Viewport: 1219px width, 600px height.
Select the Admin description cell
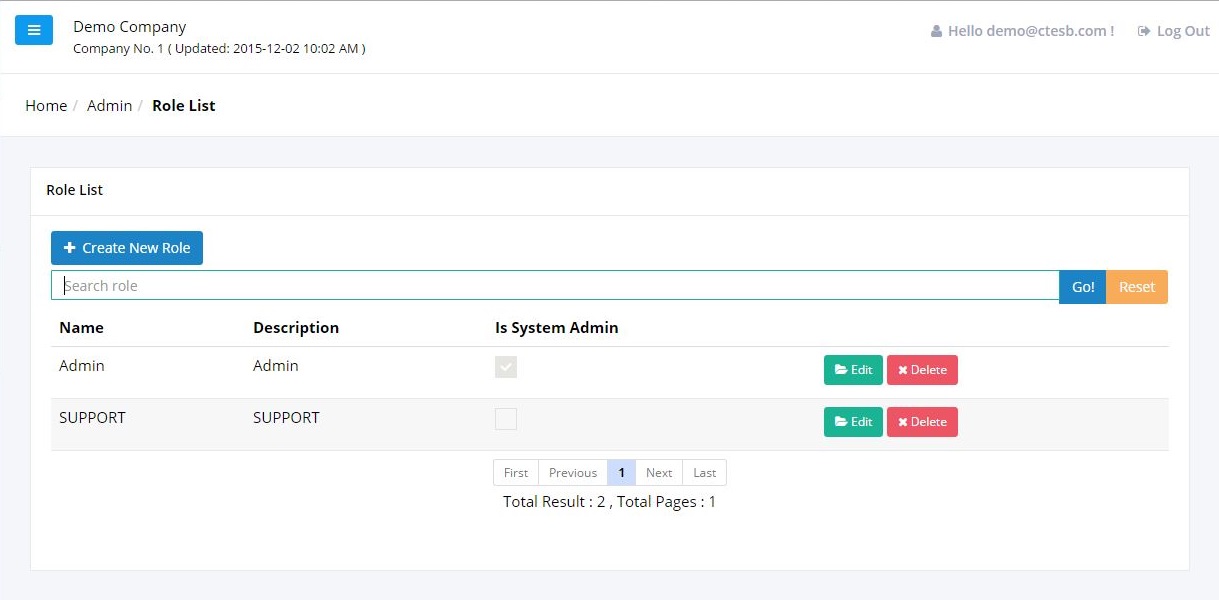(x=276, y=365)
